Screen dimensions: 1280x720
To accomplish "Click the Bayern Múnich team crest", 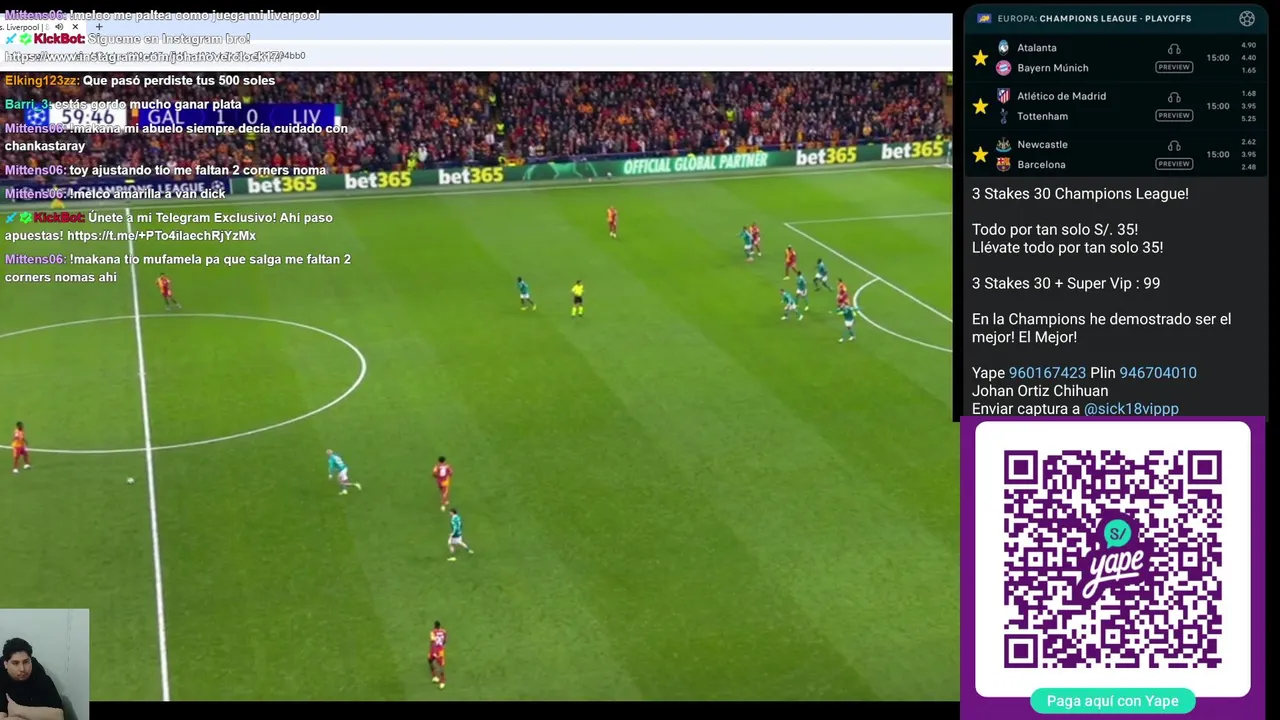I will point(1003,68).
